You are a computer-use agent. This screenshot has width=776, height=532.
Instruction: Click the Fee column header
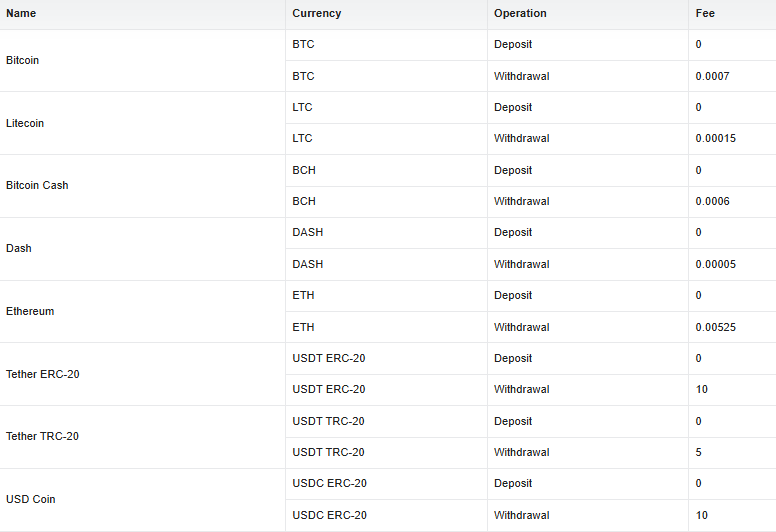click(705, 14)
